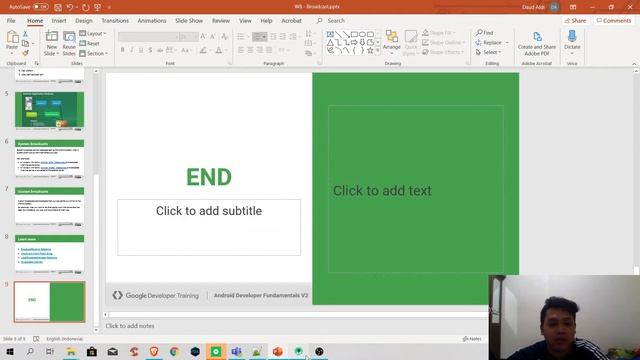Open the File menu

coord(11,20)
